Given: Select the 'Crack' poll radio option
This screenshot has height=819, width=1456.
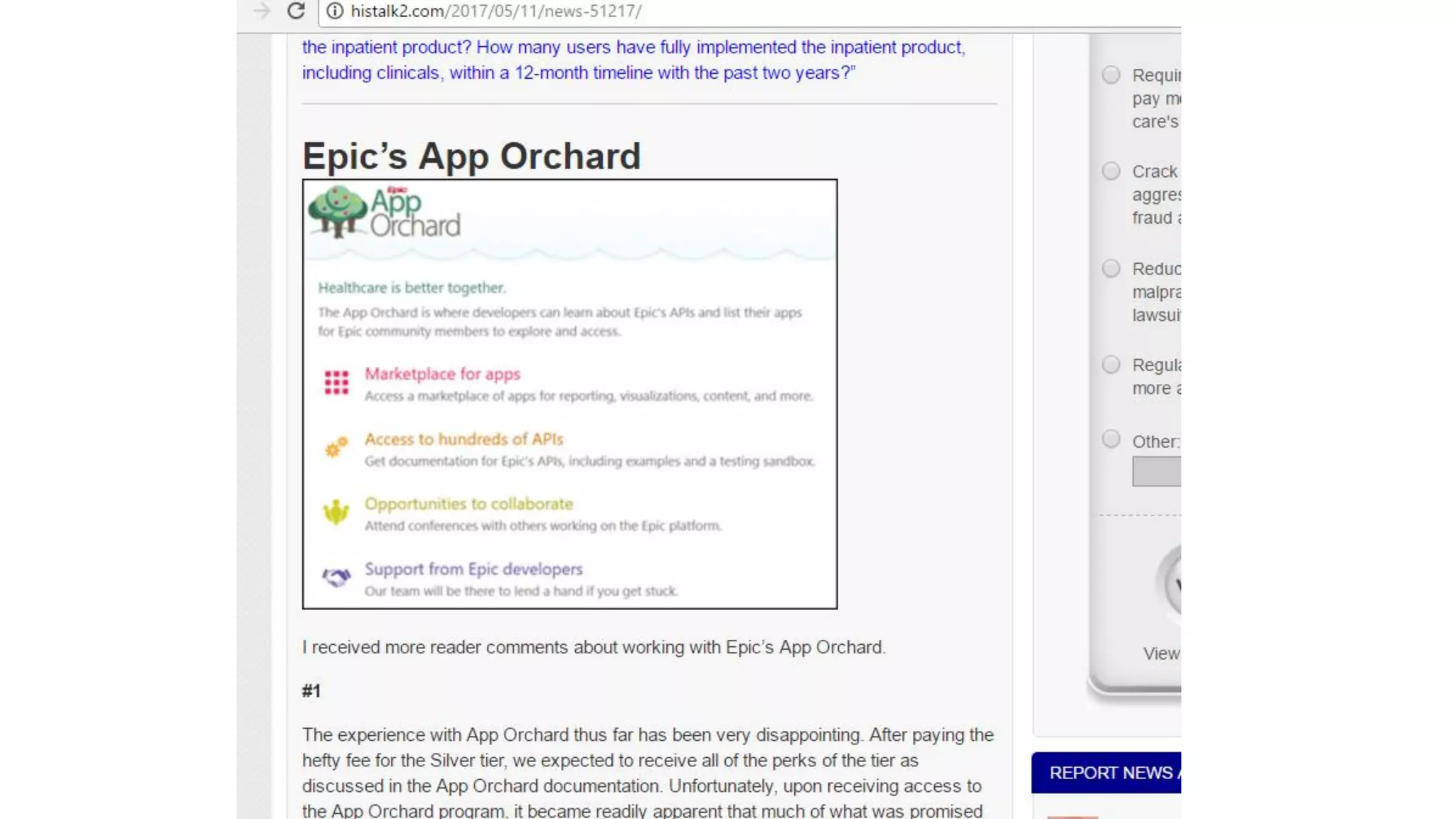Looking at the screenshot, I should 1110,171.
